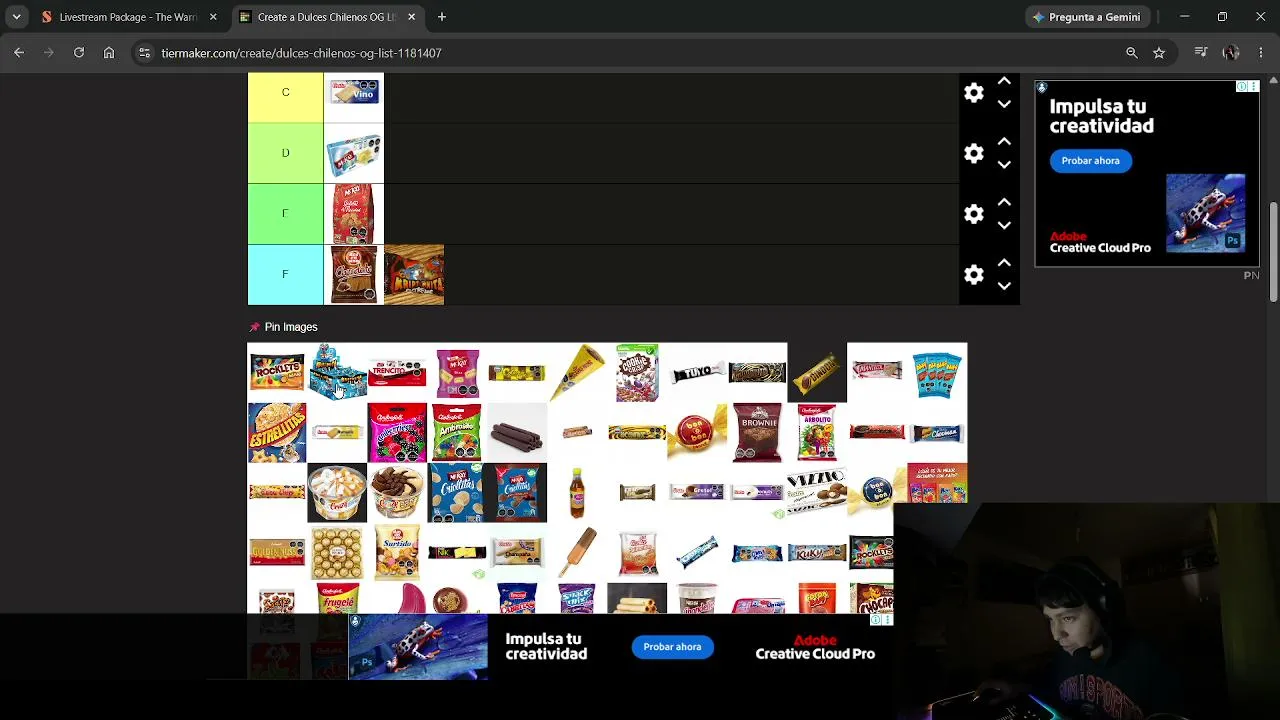Screen dimensions: 1280x720
Task: View site information for tiermaker.com
Action: tap(144, 53)
